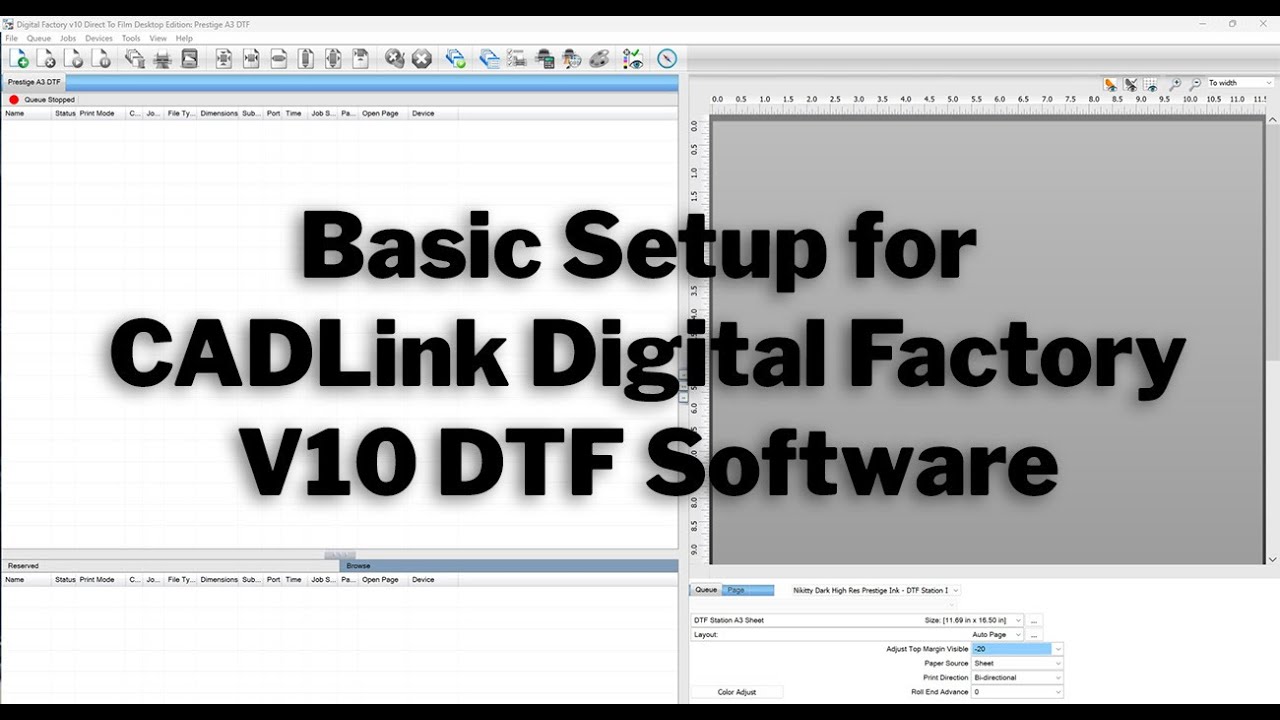1280x720 pixels.
Task: Open the Queue menu
Action: pyautogui.click(x=38, y=38)
